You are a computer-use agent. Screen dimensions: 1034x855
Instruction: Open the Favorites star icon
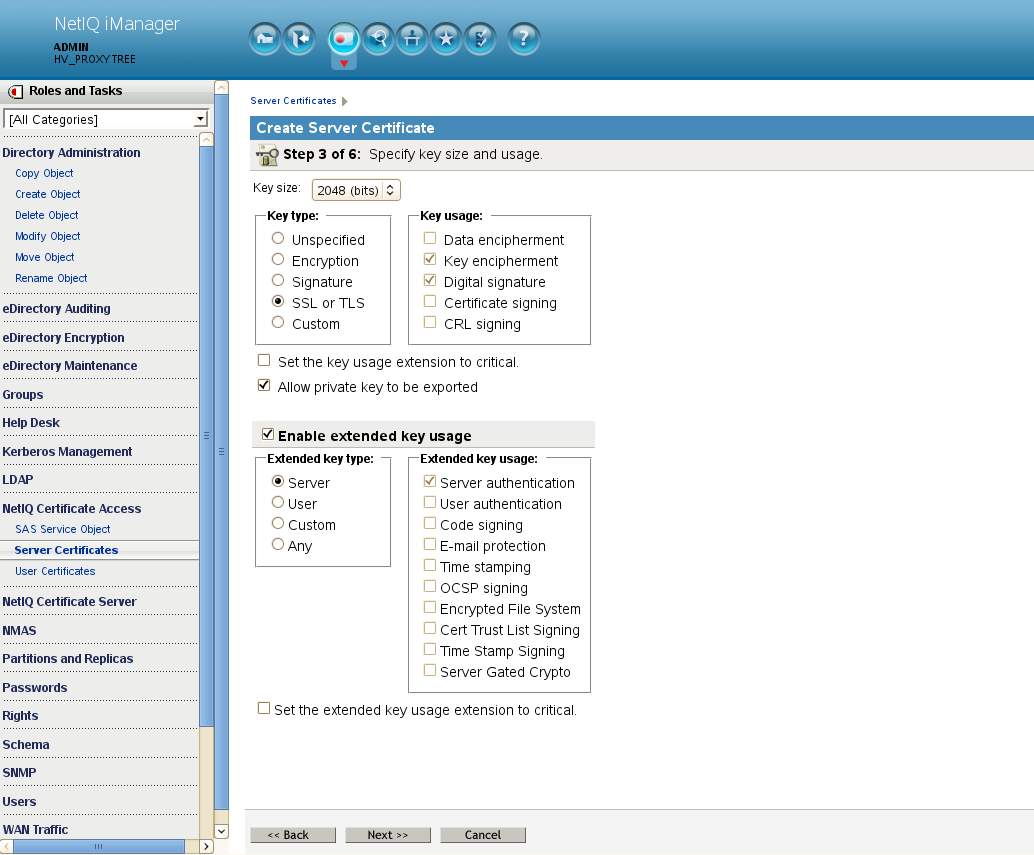[446, 39]
